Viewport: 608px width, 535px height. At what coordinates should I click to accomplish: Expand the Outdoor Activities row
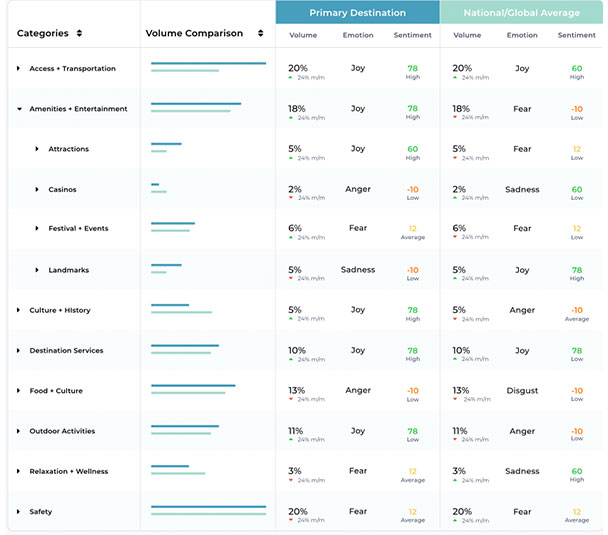pos(18,431)
